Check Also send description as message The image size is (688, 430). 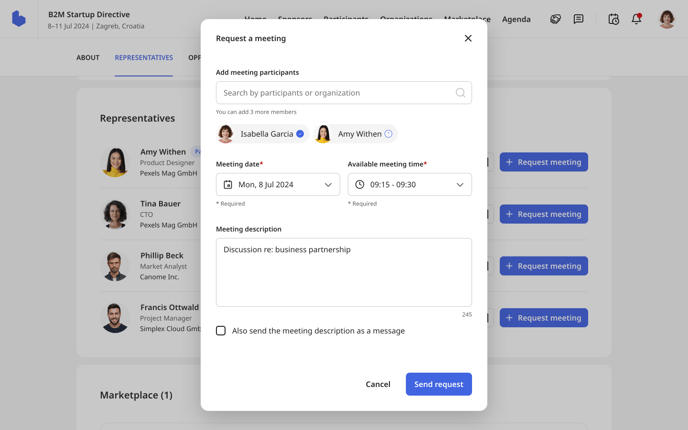pos(221,330)
